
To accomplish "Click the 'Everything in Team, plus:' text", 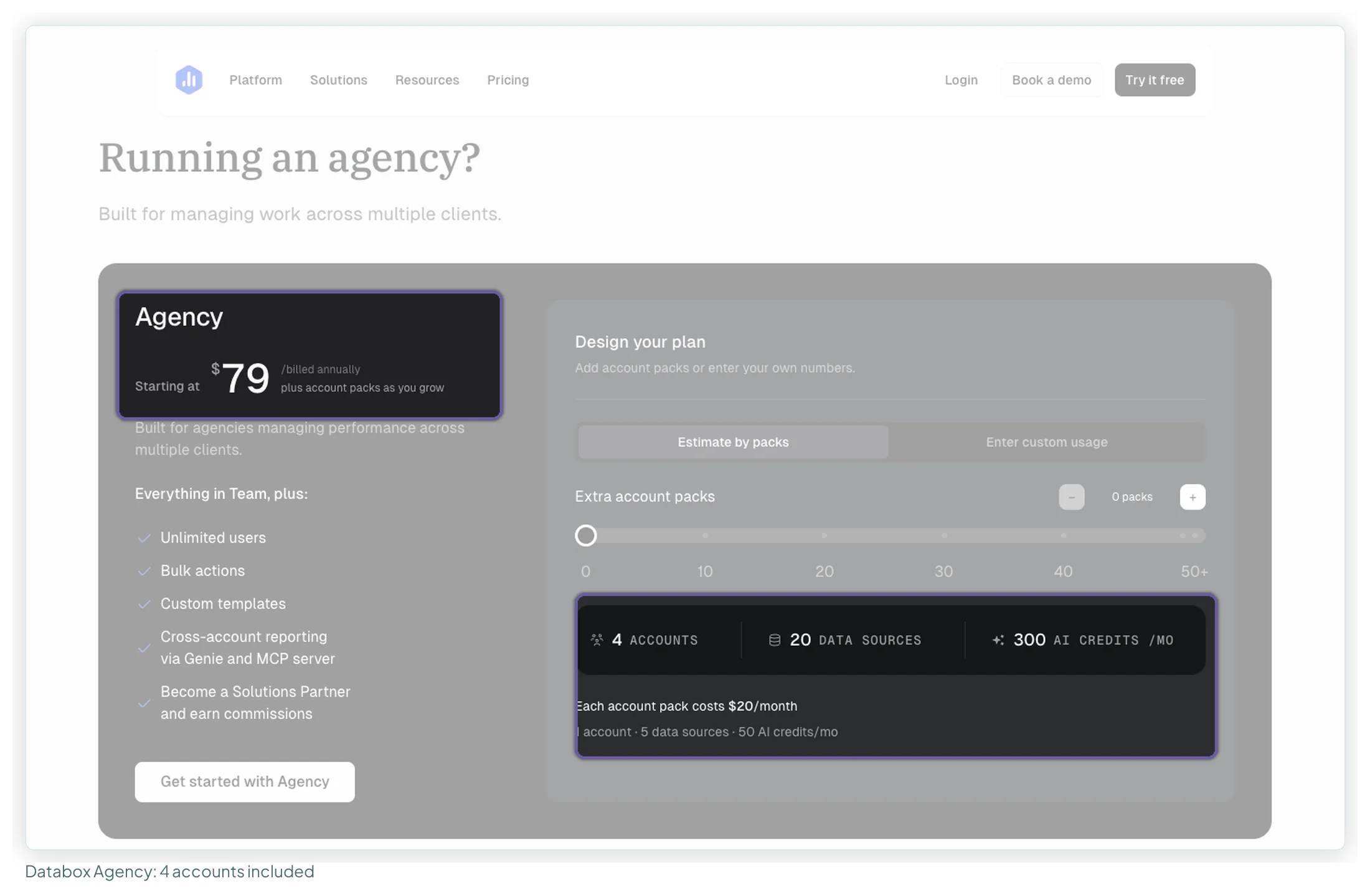I will 221,494.
